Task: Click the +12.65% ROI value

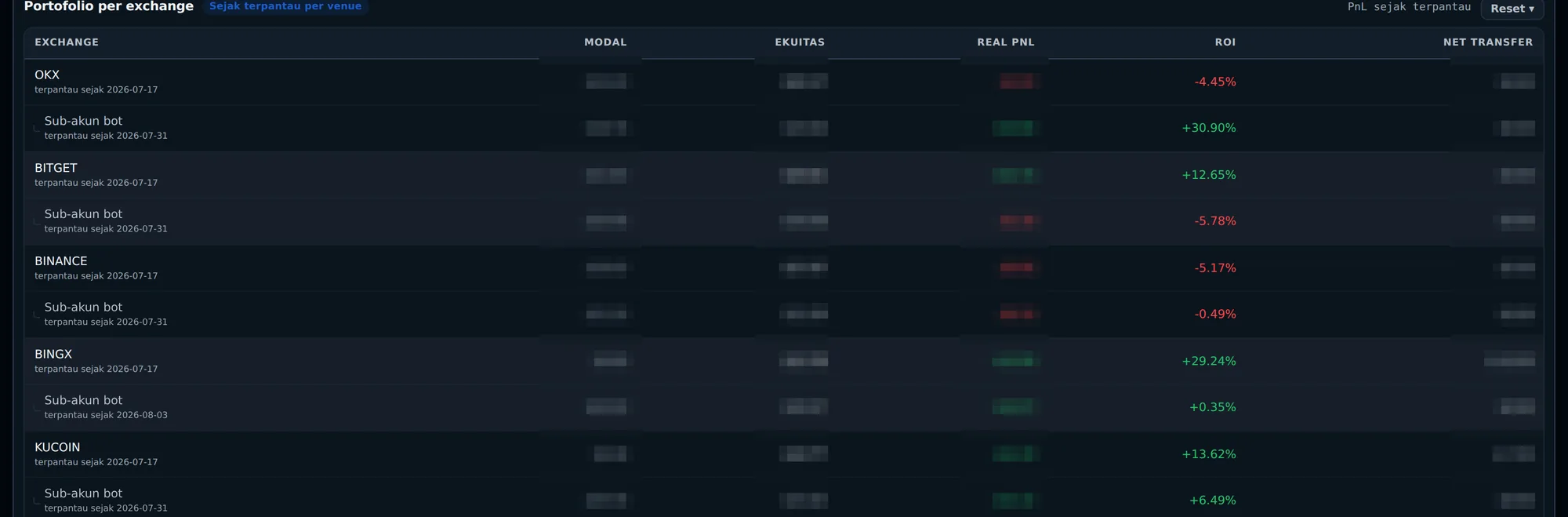Action: [x=1209, y=175]
